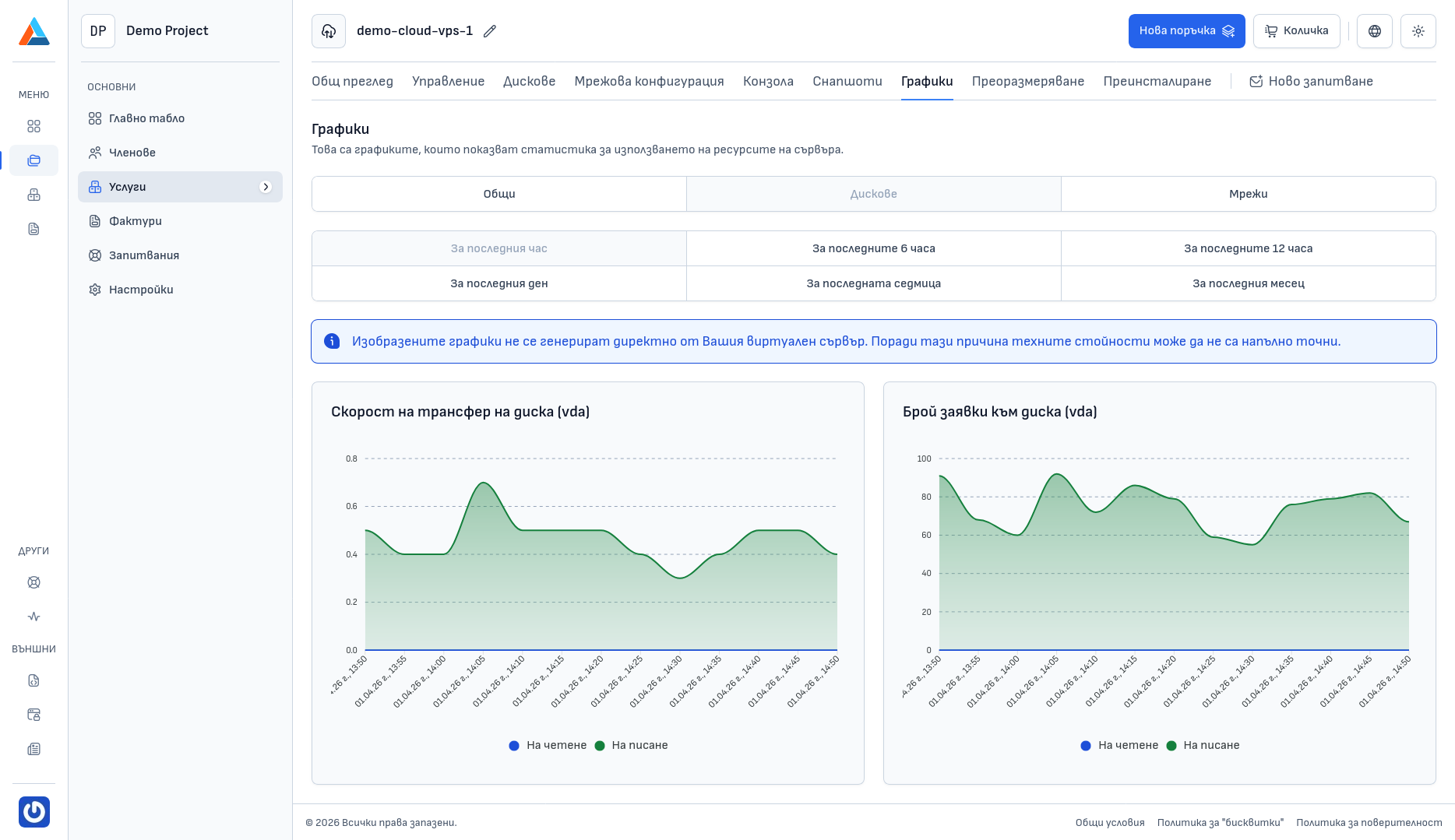The image size is (1455, 840).
Task: Open Фактури in the sidebar
Action: point(136,221)
